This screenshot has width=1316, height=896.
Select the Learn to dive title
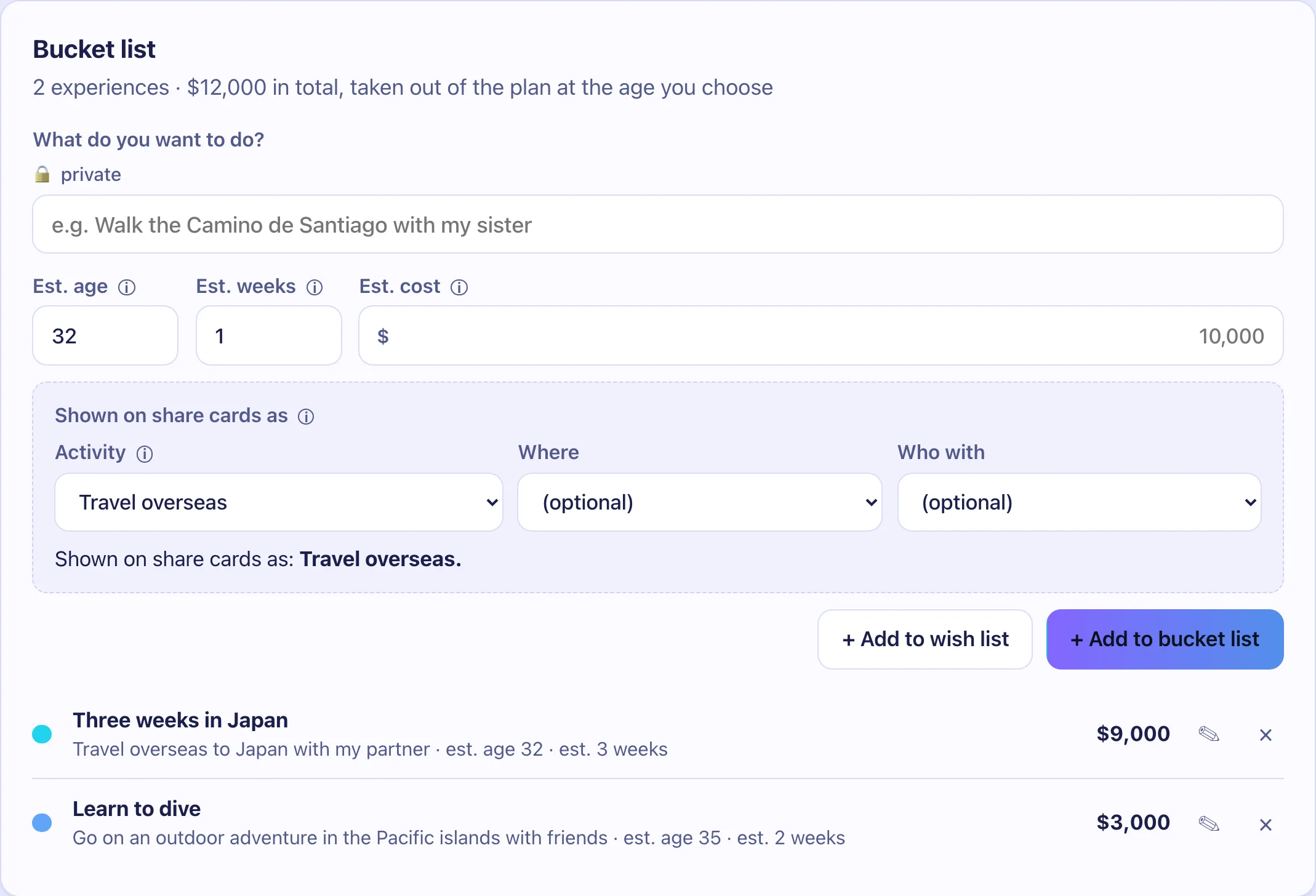click(x=137, y=809)
